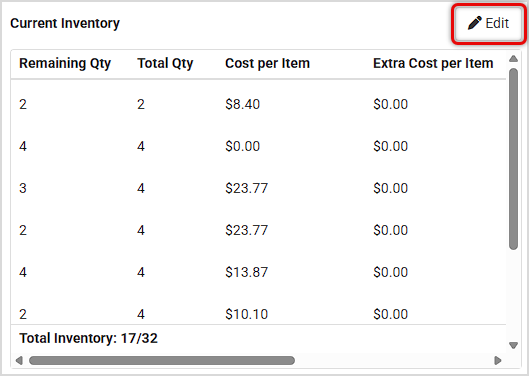Click the Edit button with pencil icon
The width and height of the screenshot is (529, 376).
(489, 24)
